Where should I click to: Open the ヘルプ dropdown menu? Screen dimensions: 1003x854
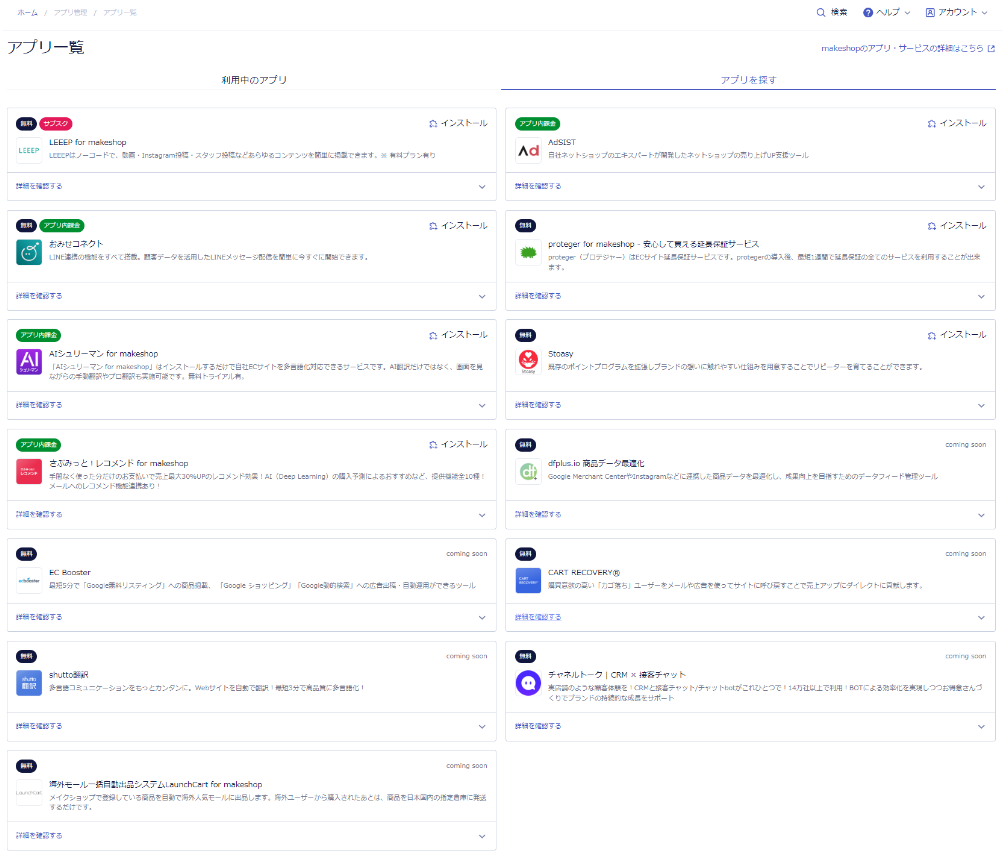pos(887,12)
